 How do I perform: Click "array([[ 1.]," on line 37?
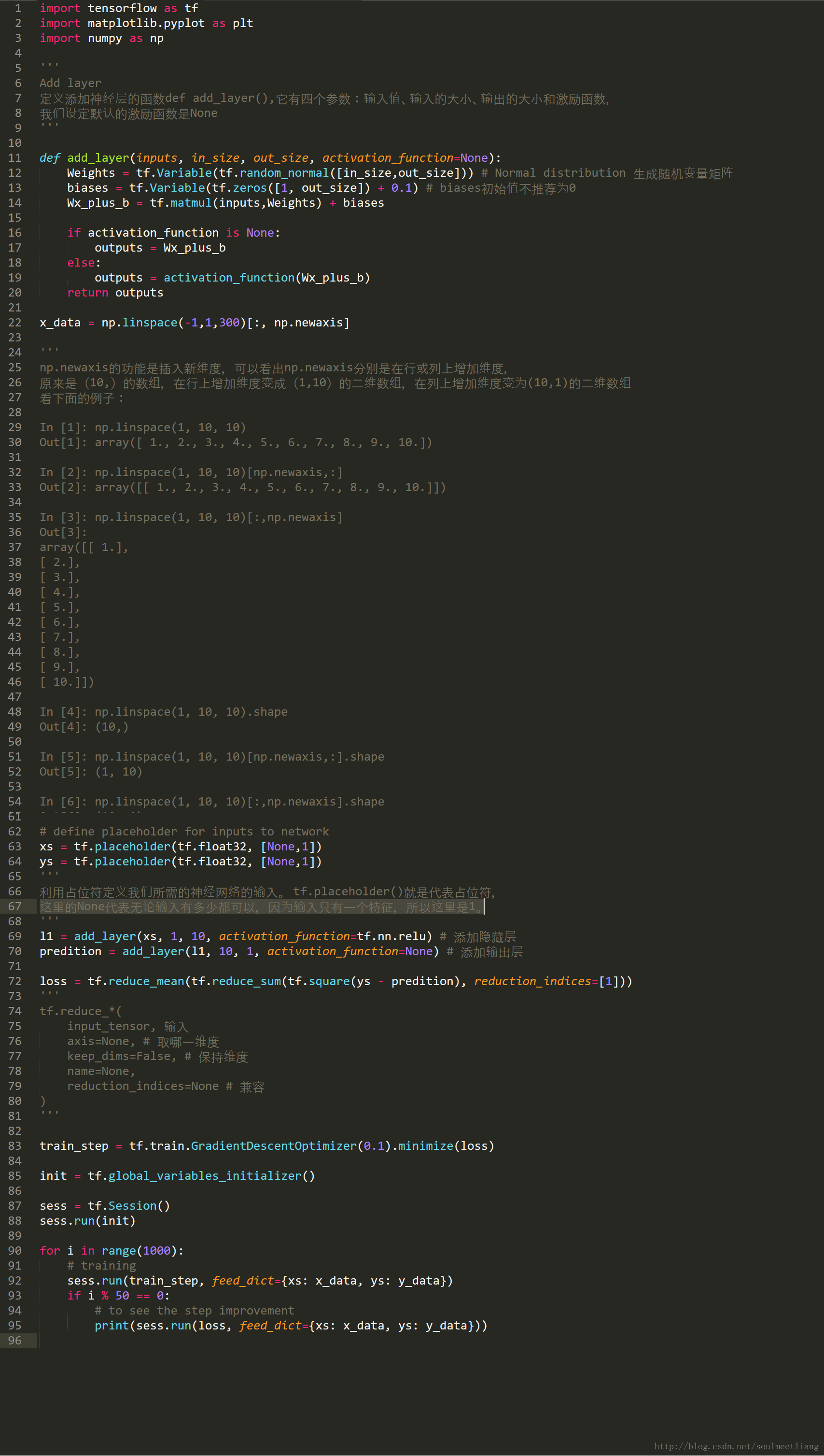(x=84, y=548)
